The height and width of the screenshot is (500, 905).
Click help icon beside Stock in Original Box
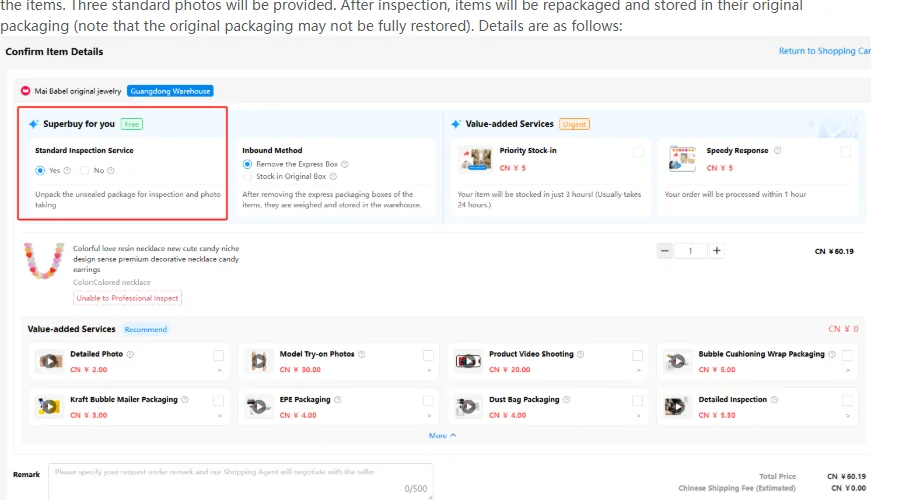[x=333, y=177]
